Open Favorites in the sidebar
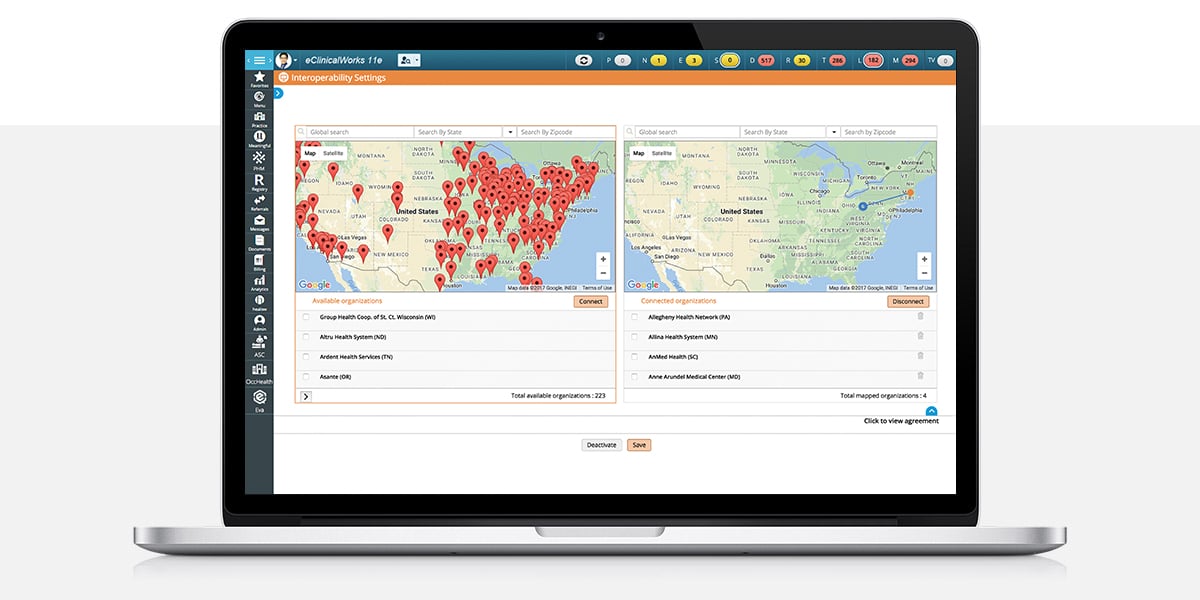This screenshot has width=1200, height=600. point(259,79)
